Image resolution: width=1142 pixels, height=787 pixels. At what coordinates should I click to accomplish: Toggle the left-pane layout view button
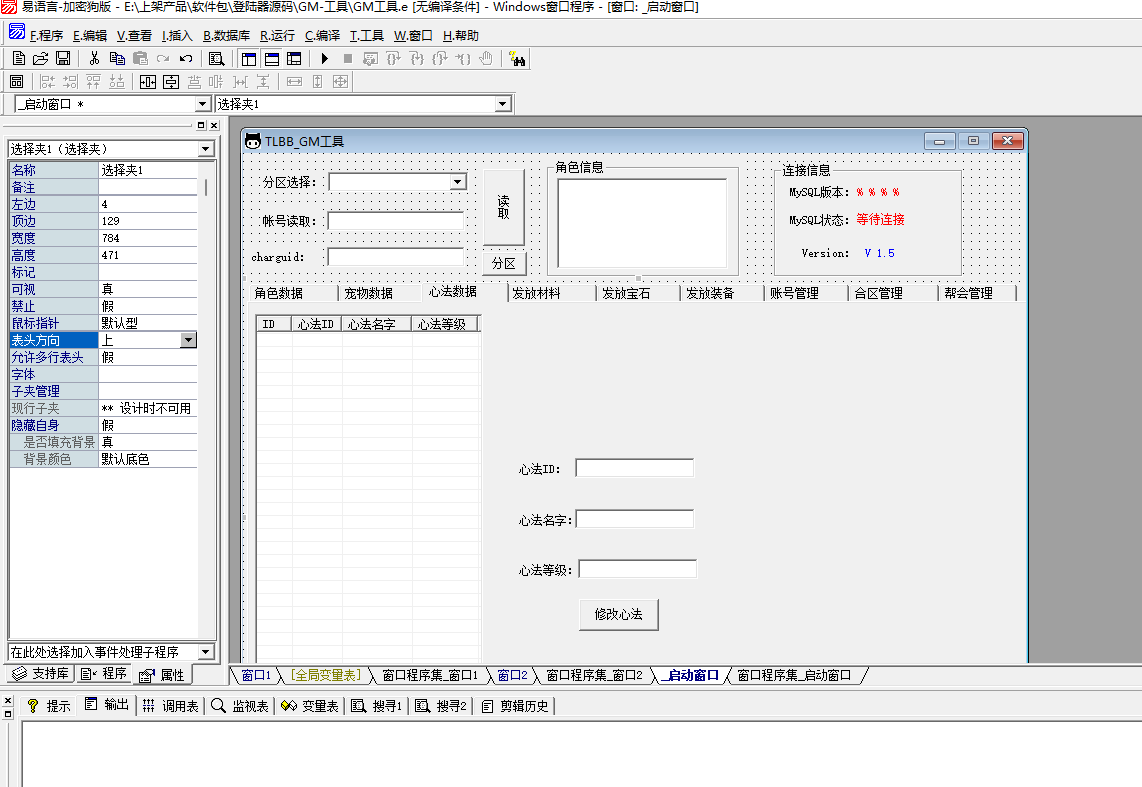248,59
